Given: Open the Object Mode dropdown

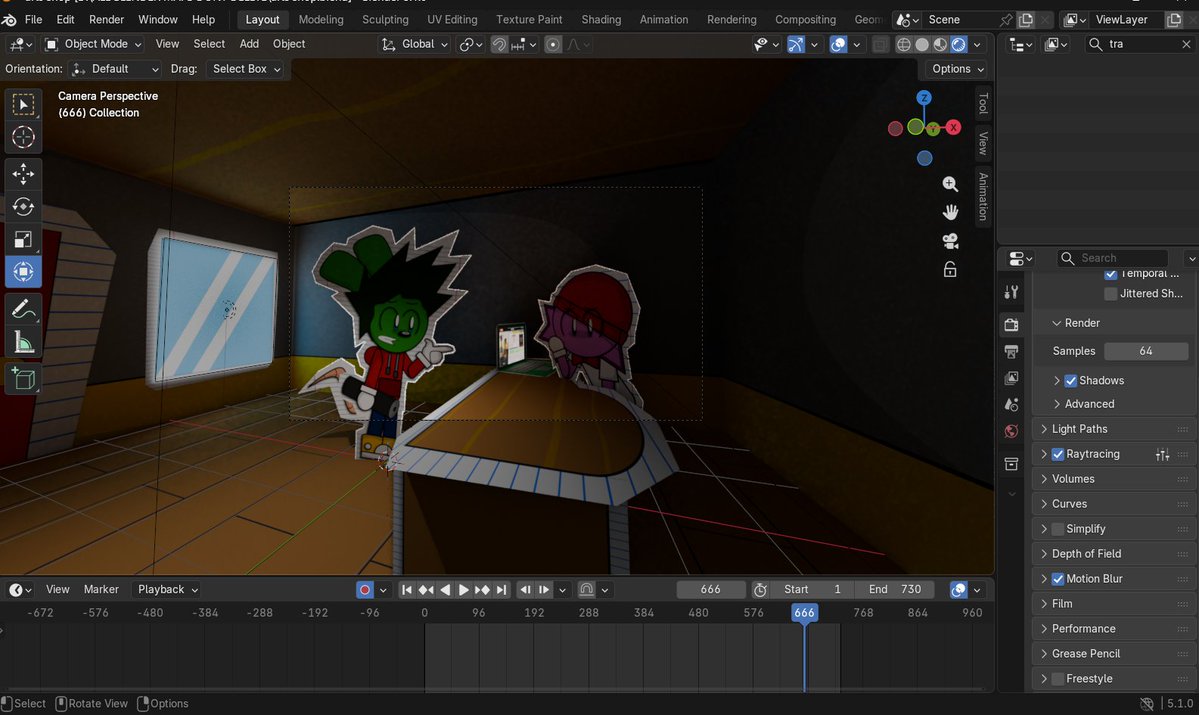Looking at the screenshot, I should 95,44.
